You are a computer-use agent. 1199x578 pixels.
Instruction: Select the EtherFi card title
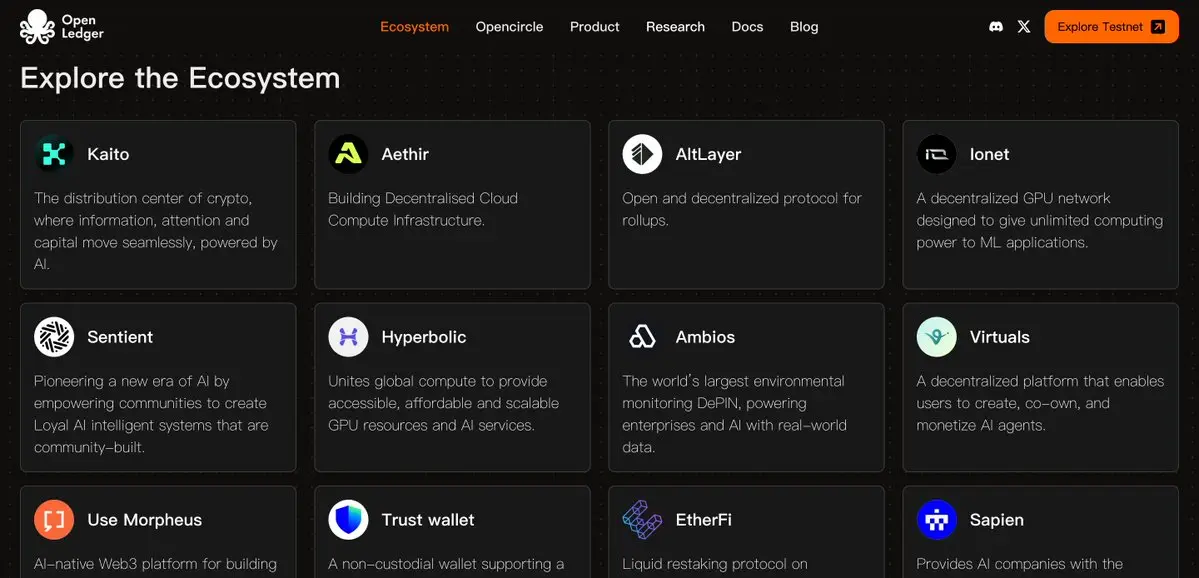703,520
